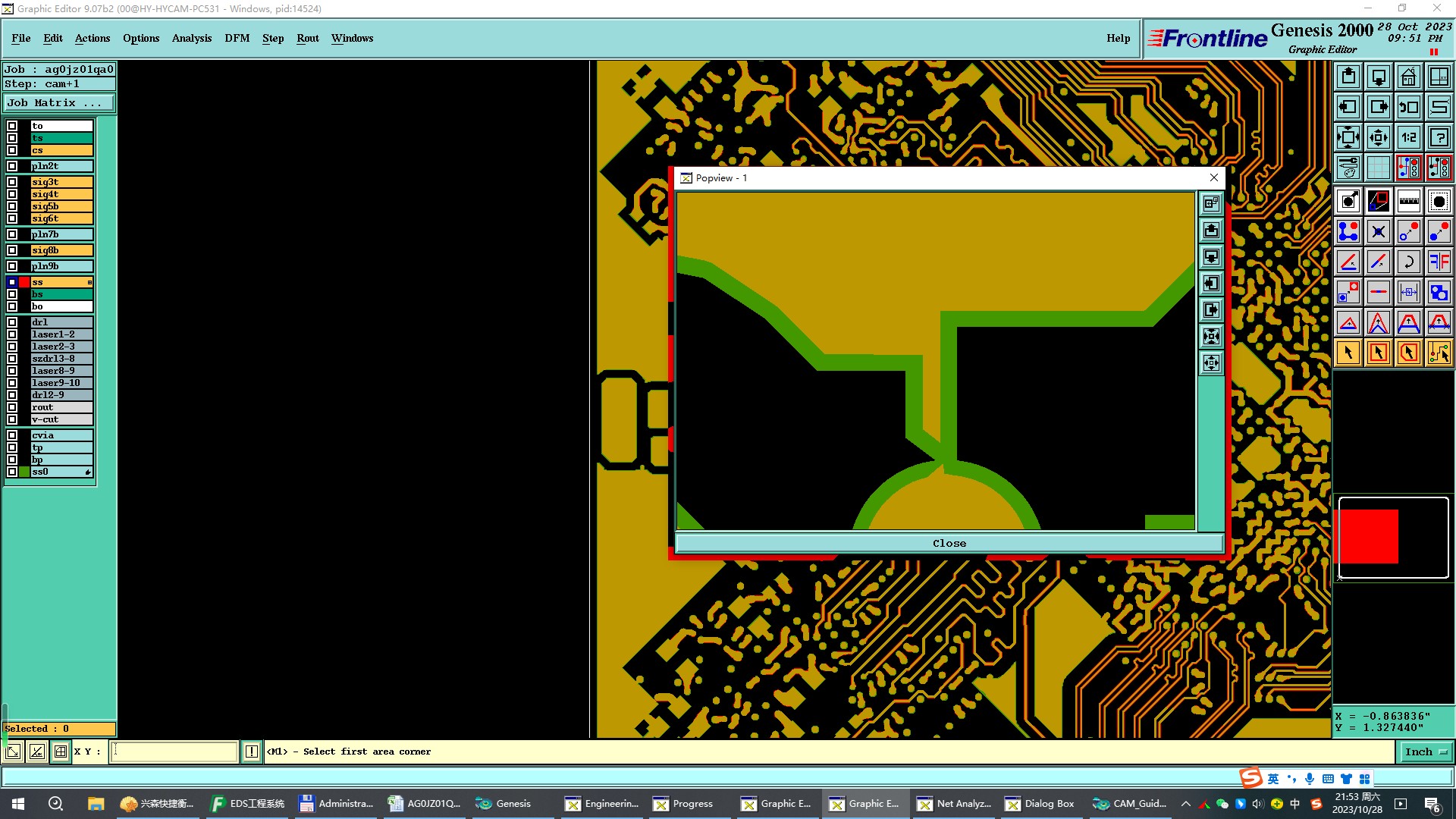Click the Close button in Popview
This screenshot has width=1456, height=819.
coord(949,543)
